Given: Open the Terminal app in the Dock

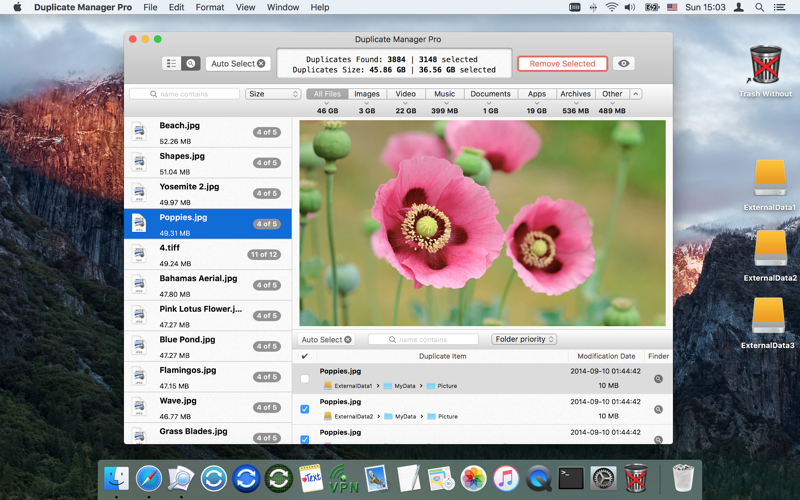Looking at the screenshot, I should 571,479.
